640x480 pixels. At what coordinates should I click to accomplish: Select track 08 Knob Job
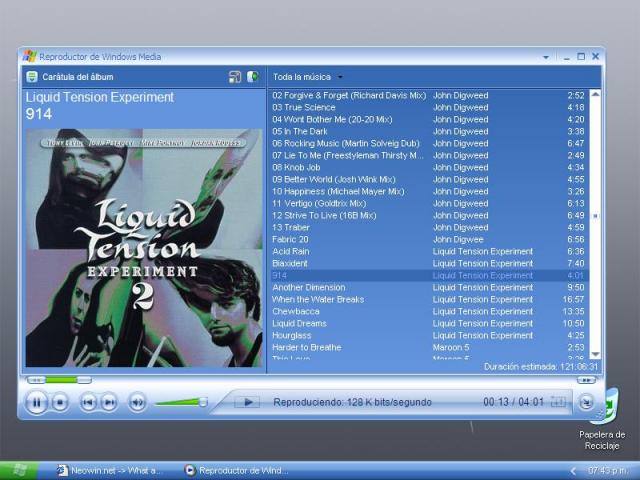[x=430, y=167]
